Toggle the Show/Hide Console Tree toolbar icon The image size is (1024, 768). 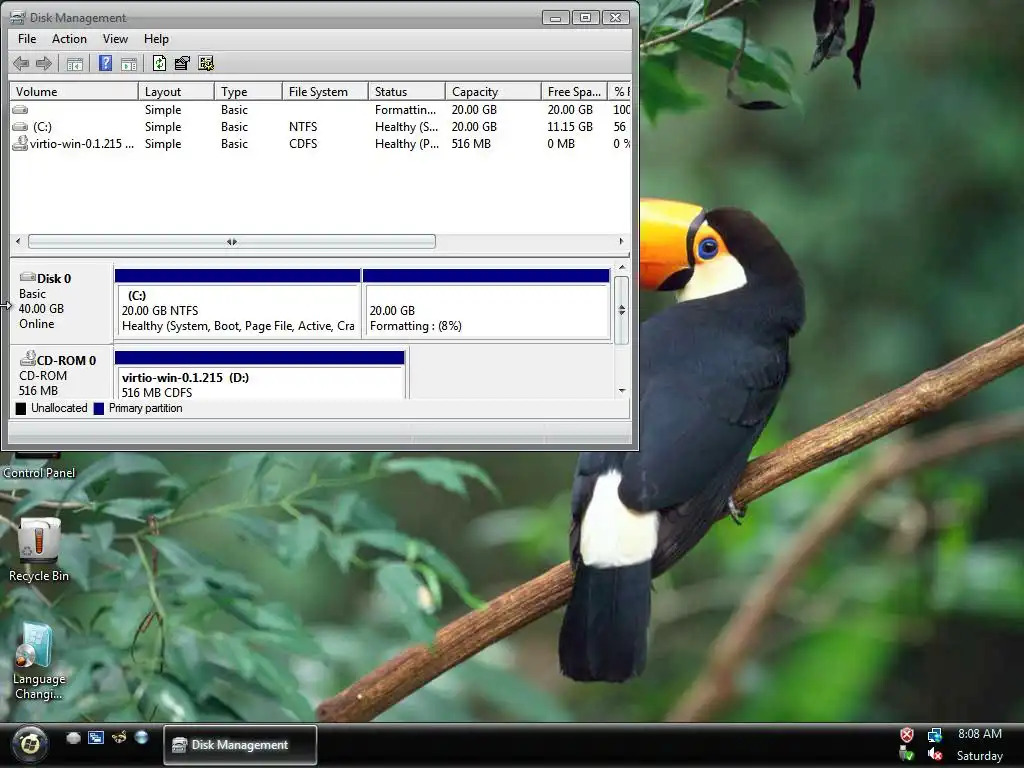click(75, 63)
